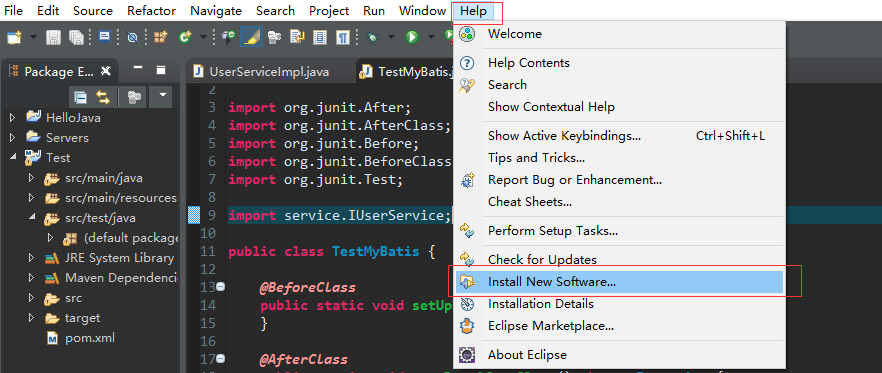The image size is (882, 373).
Task: Toggle Mark Occurrences highlighter icon
Action: [251, 38]
